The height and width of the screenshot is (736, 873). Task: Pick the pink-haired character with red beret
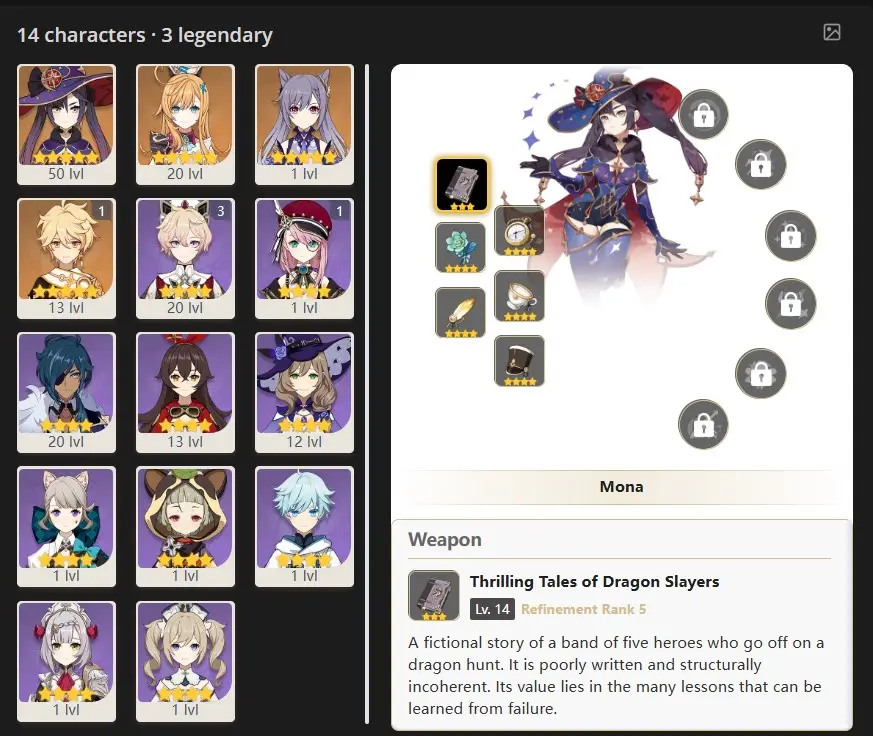coord(305,258)
